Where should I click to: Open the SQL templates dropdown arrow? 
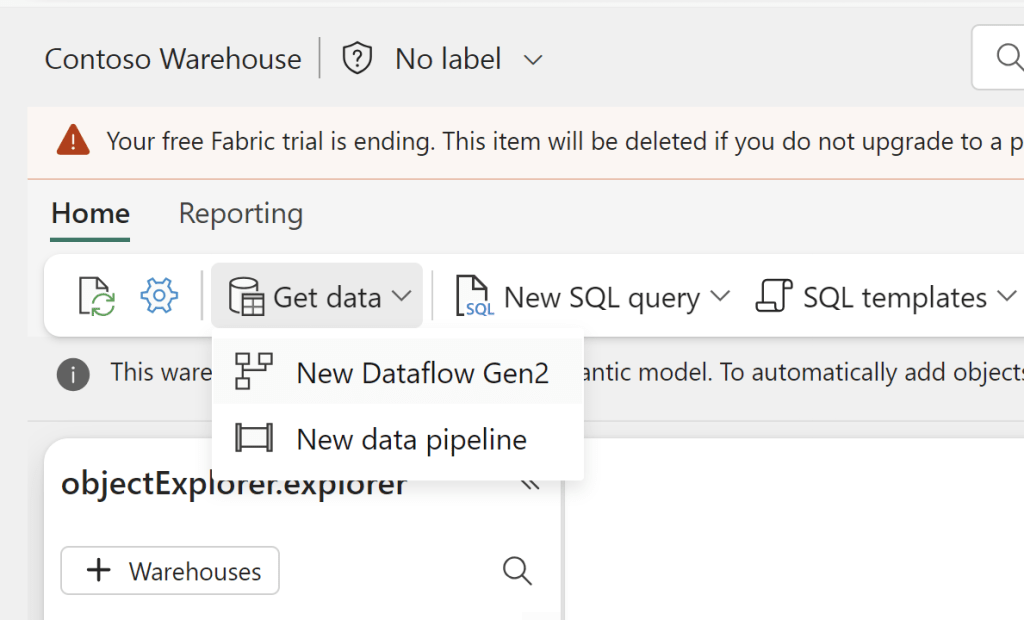pyautogui.click(x=1005, y=297)
